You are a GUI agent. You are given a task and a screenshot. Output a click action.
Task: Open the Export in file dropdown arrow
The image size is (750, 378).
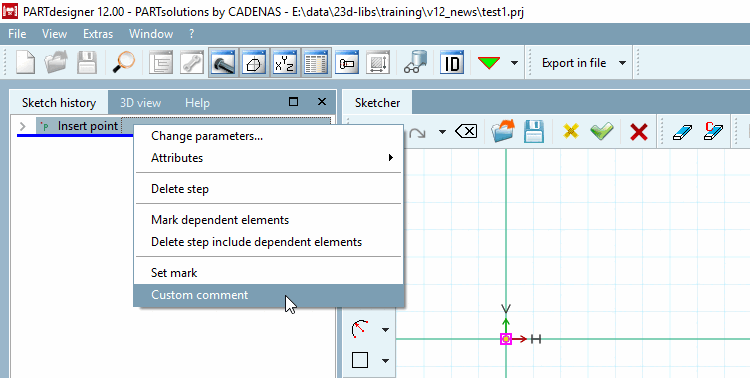(x=622, y=63)
